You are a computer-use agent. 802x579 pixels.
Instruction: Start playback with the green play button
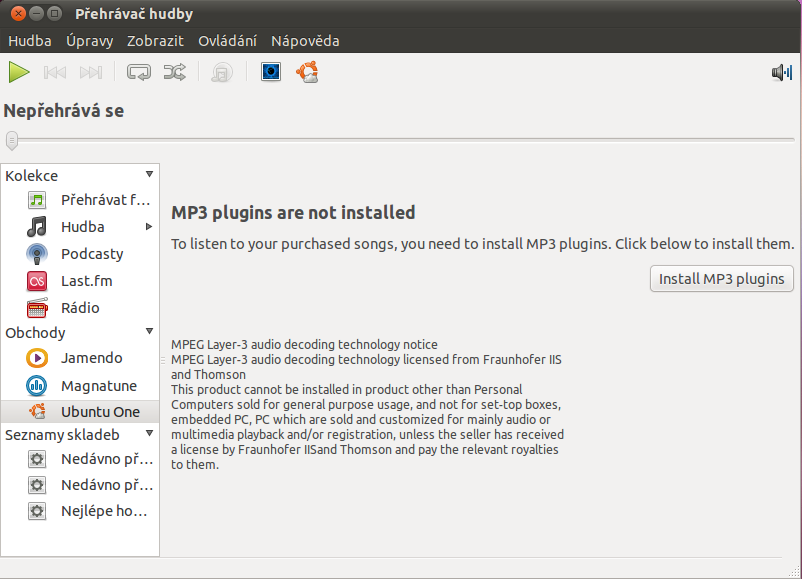(x=19, y=72)
